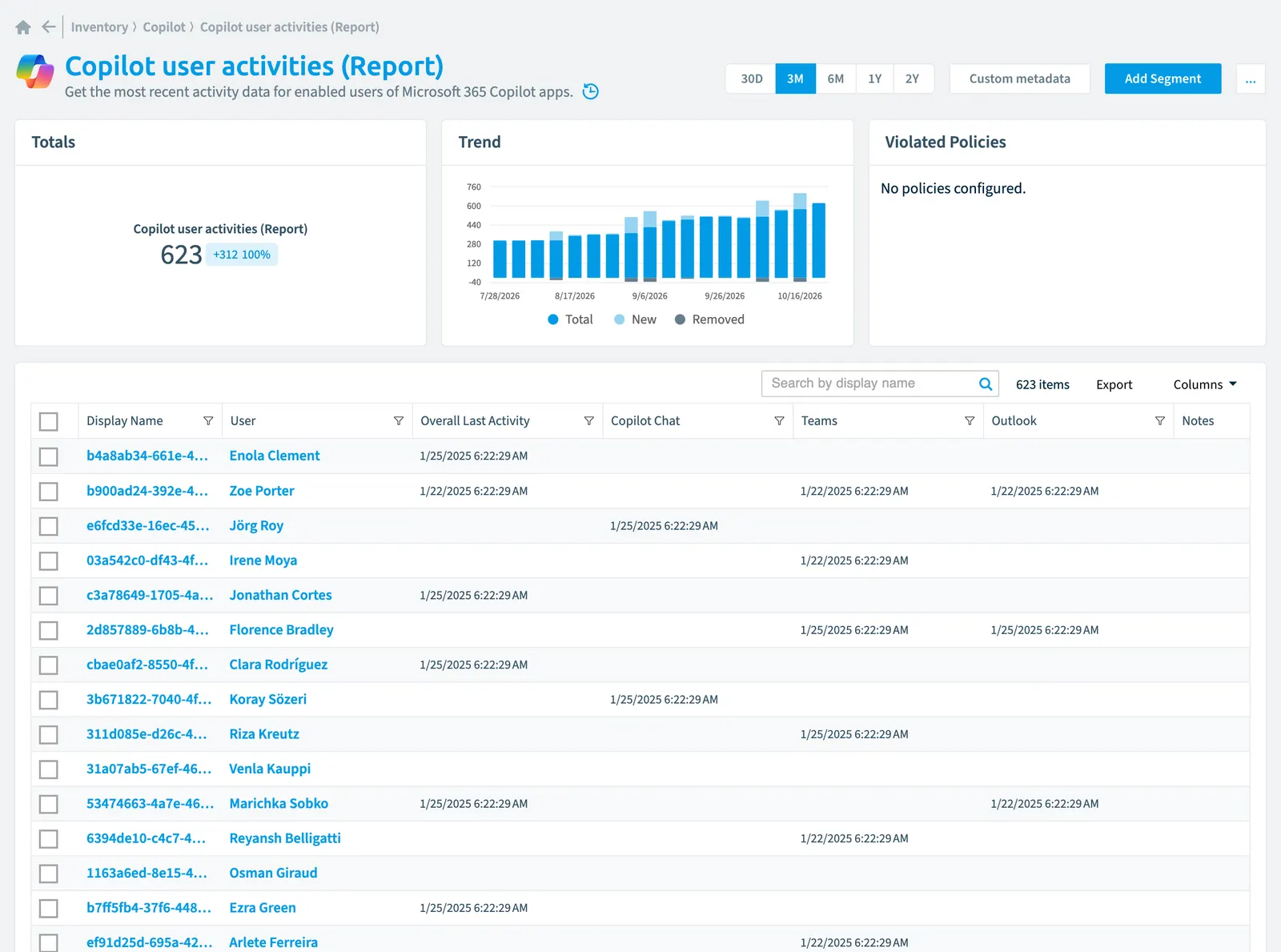This screenshot has height=952, width=1281.
Task: Tick the Jörg Roy row checkbox
Action: click(49, 526)
